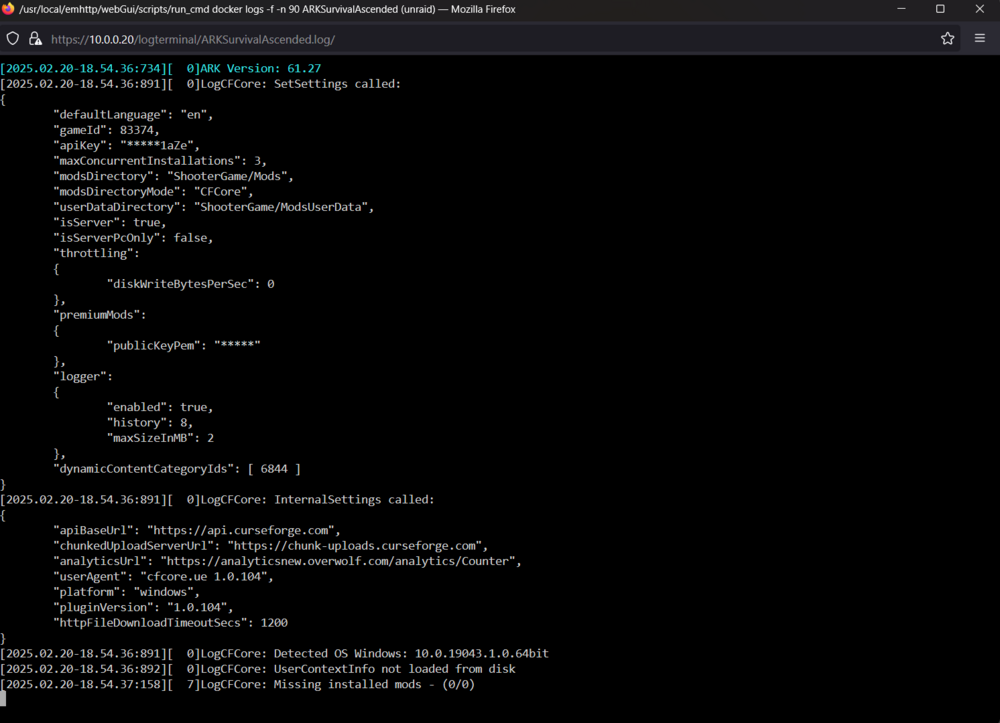Click 'SetSettings called:' log text
Viewport: 1000px width, 723px height.
pos(337,84)
